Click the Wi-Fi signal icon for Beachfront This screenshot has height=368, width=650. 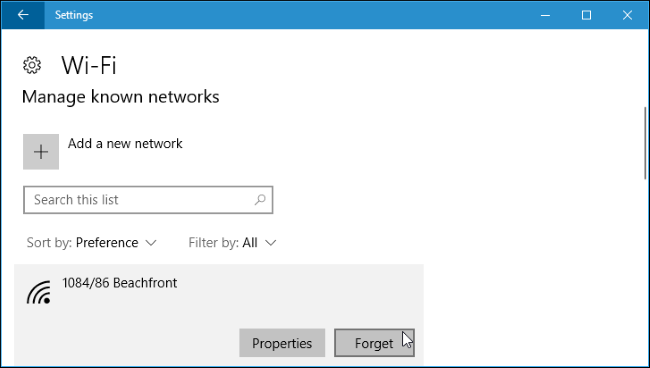(x=39, y=292)
